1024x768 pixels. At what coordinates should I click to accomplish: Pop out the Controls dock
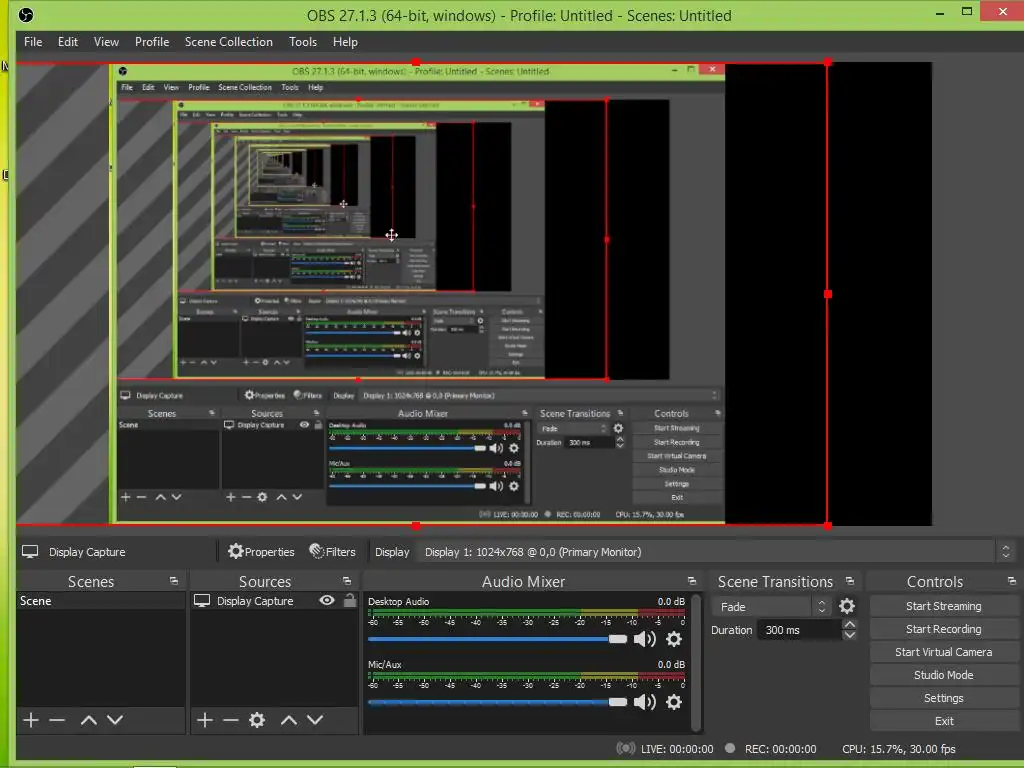pos(1012,581)
